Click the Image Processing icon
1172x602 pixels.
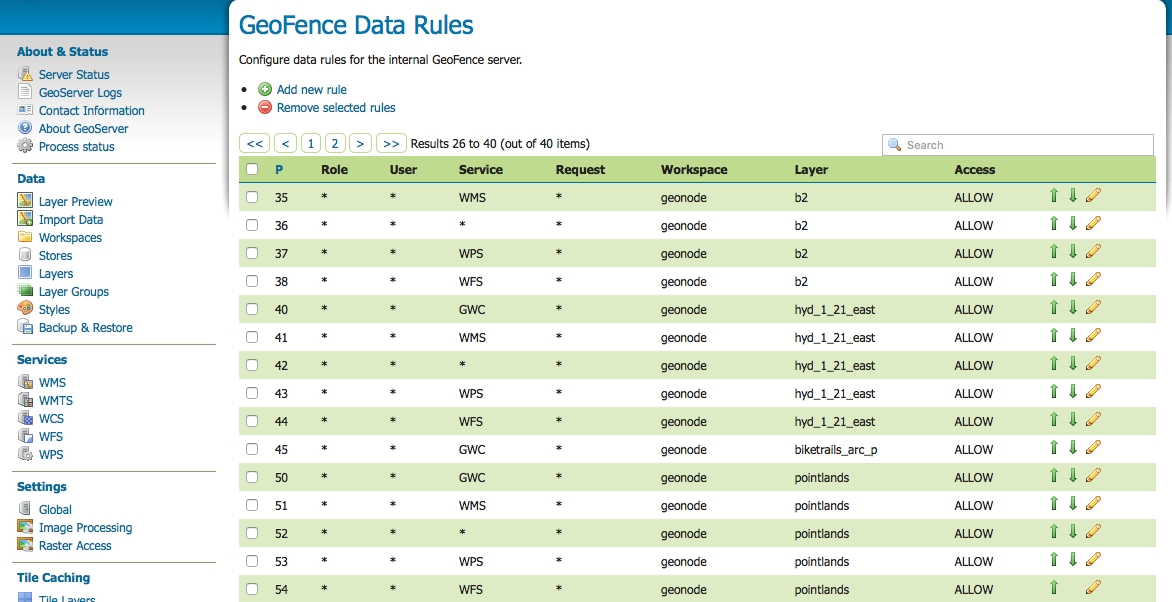[x=25, y=526]
